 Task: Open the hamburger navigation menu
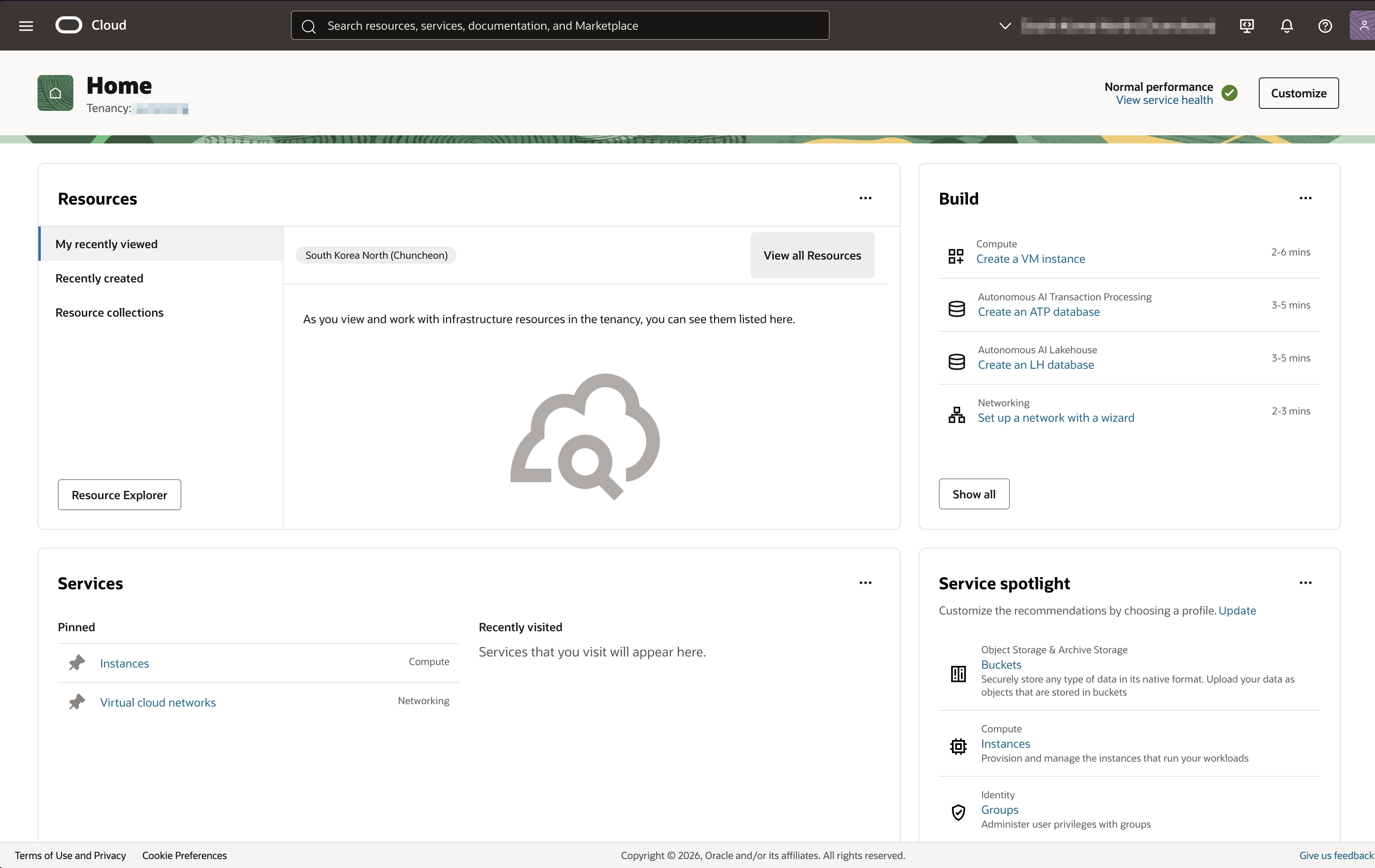26,26
